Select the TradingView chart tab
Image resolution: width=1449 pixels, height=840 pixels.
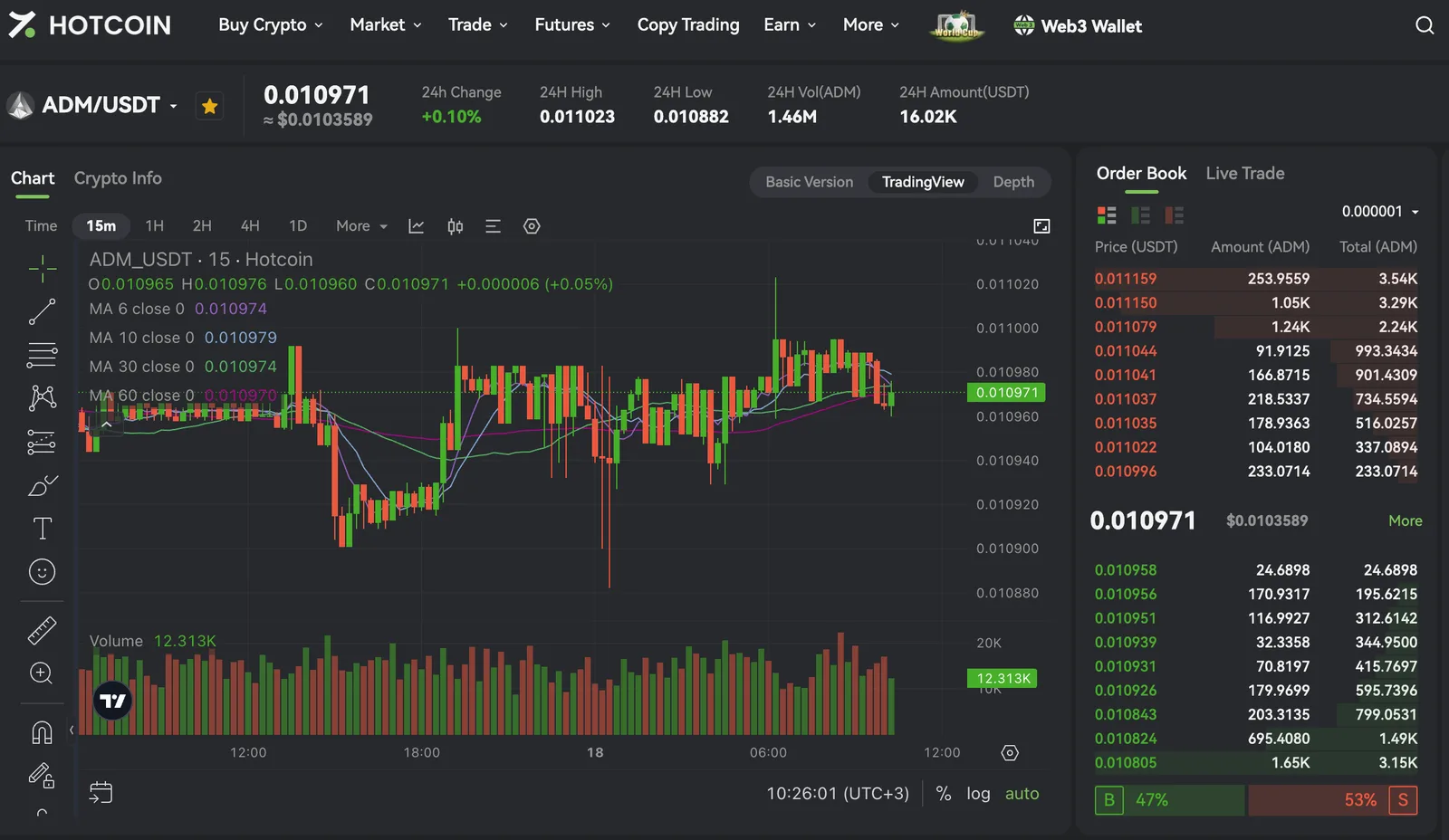coord(923,182)
